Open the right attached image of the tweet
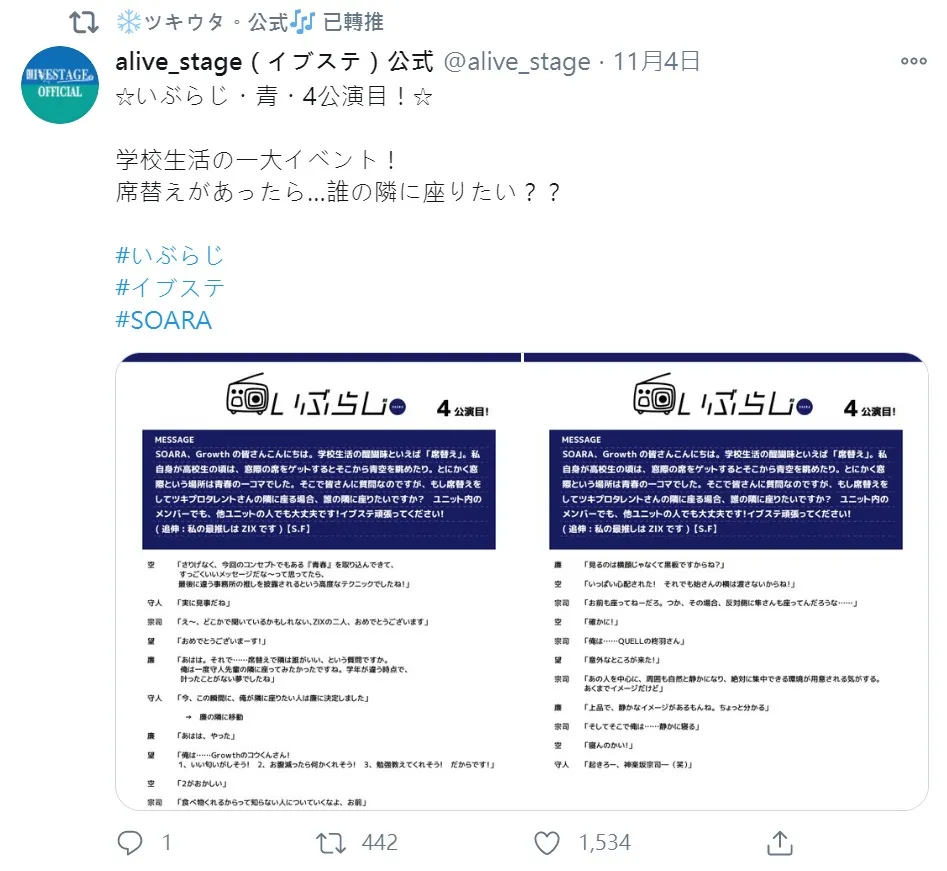Image resolution: width=947 pixels, height=871 pixels. pos(726,581)
